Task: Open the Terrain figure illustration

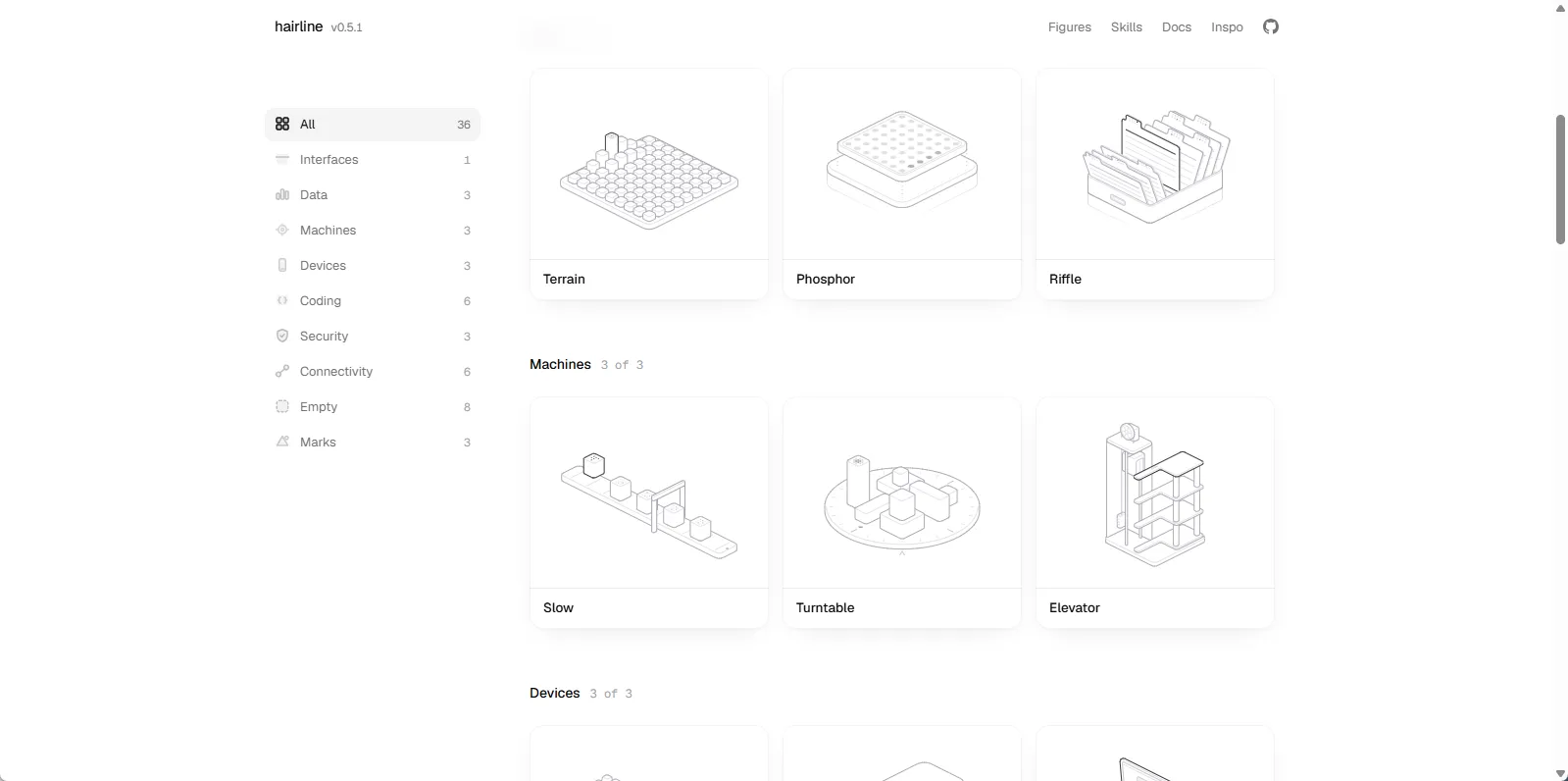Action: pyautogui.click(x=649, y=181)
